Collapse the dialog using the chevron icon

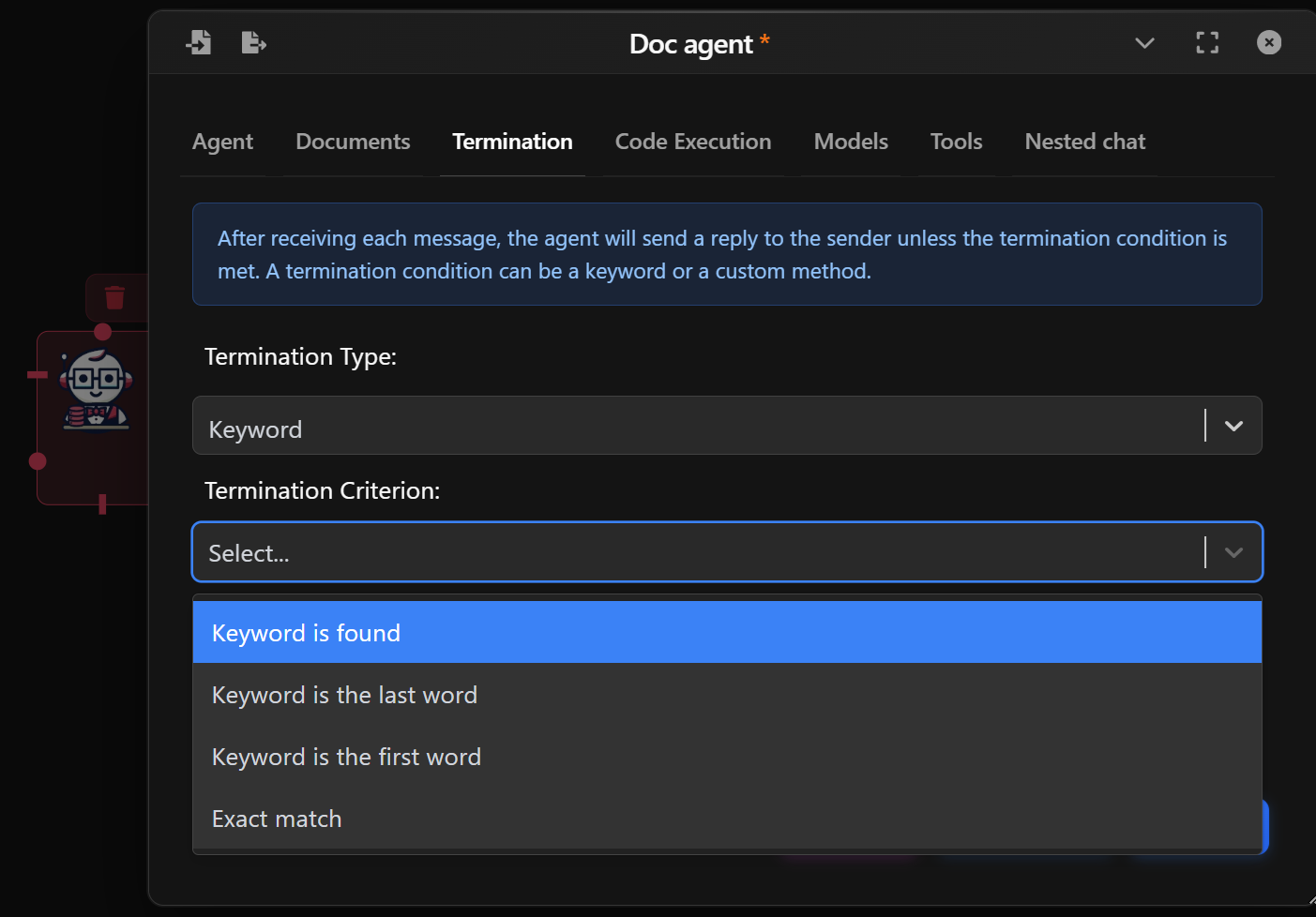1144,43
